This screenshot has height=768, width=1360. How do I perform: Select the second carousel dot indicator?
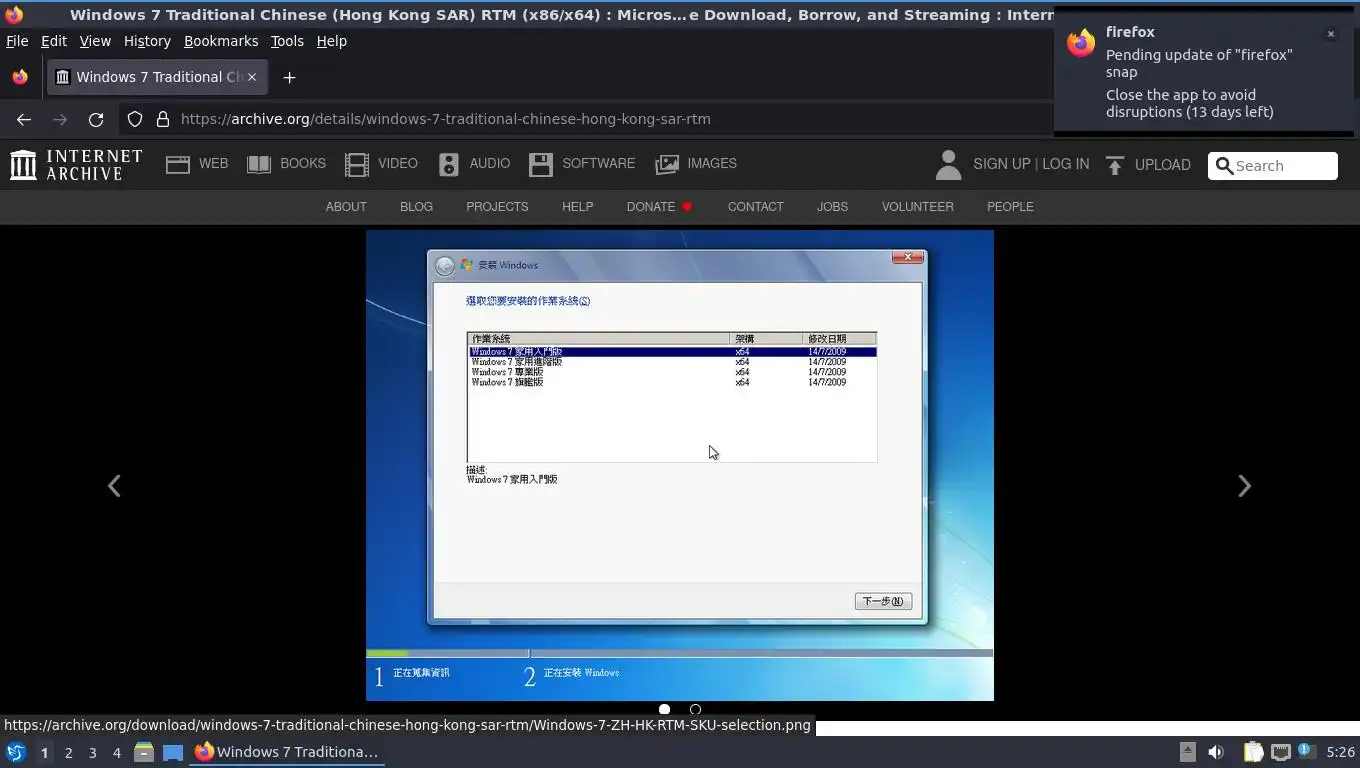pyautogui.click(x=695, y=709)
